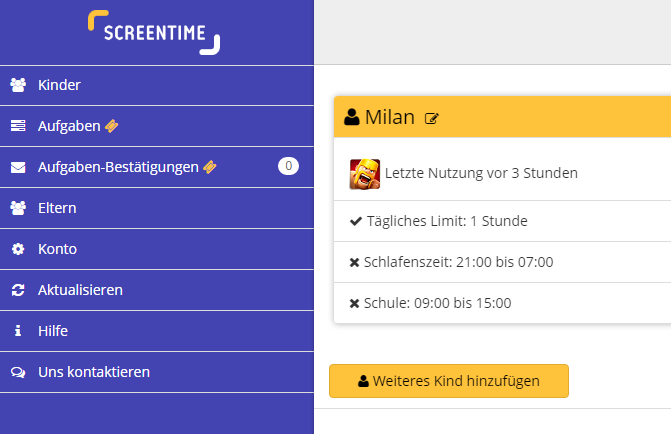Image resolution: width=671 pixels, height=434 pixels.
Task: Open the Kinder menu item
Action: [157, 85]
